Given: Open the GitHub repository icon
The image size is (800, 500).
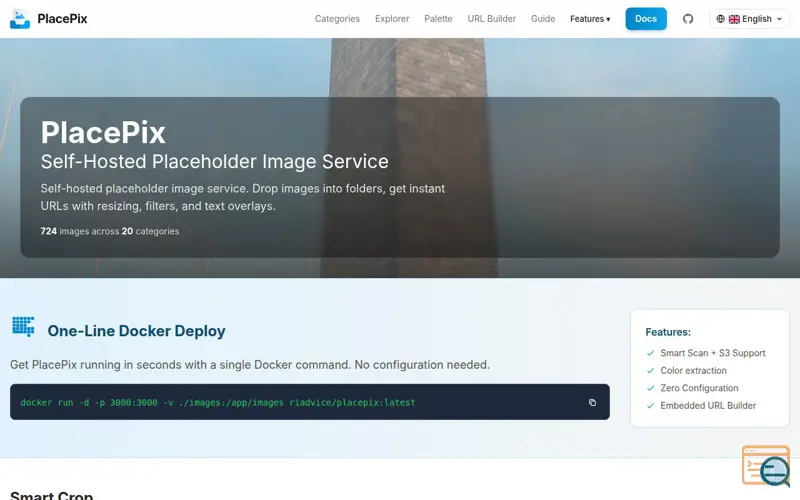Looking at the screenshot, I should 688,19.
